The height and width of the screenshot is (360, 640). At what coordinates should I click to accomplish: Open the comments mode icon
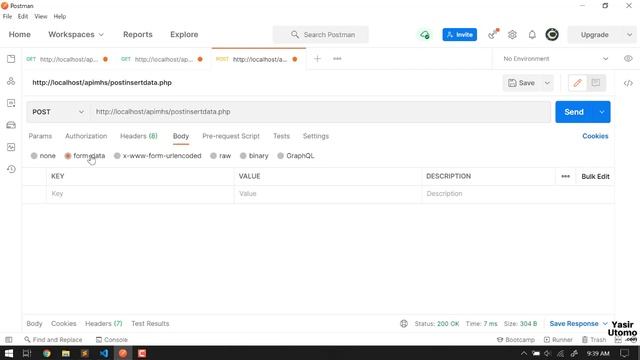pyautogui.click(x=596, y=83)
